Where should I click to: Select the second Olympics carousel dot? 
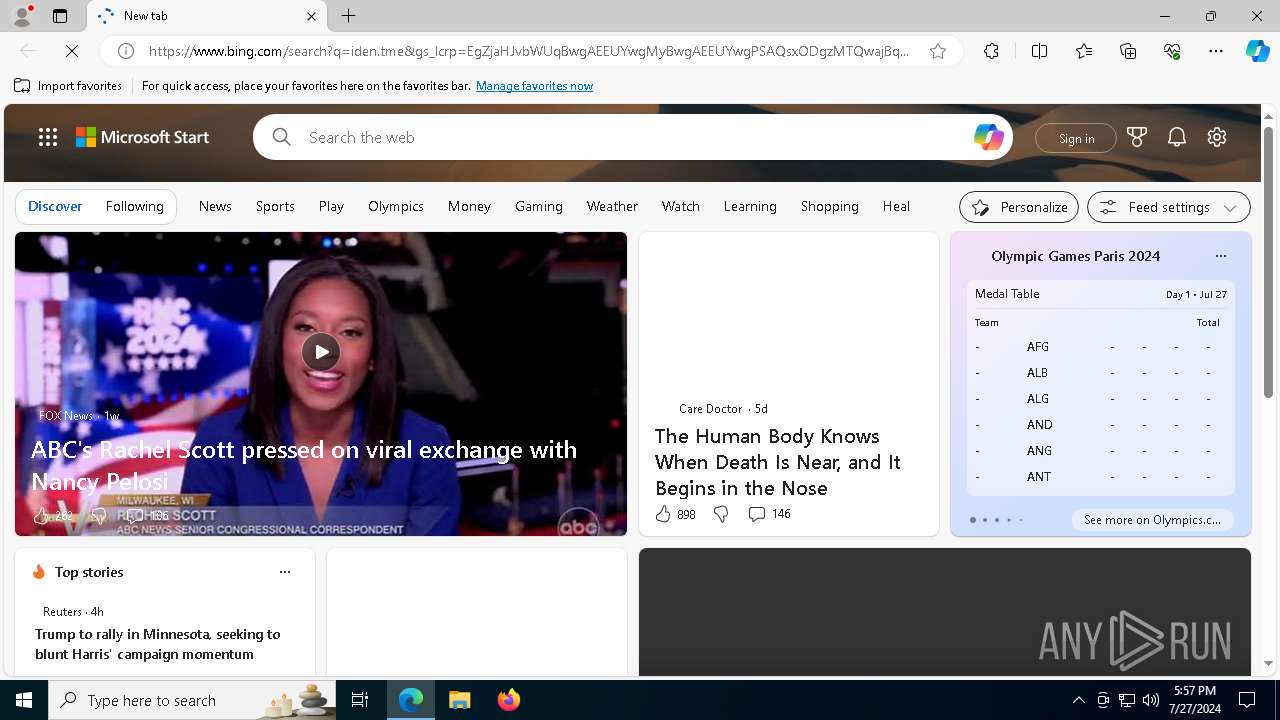(984, 520)
